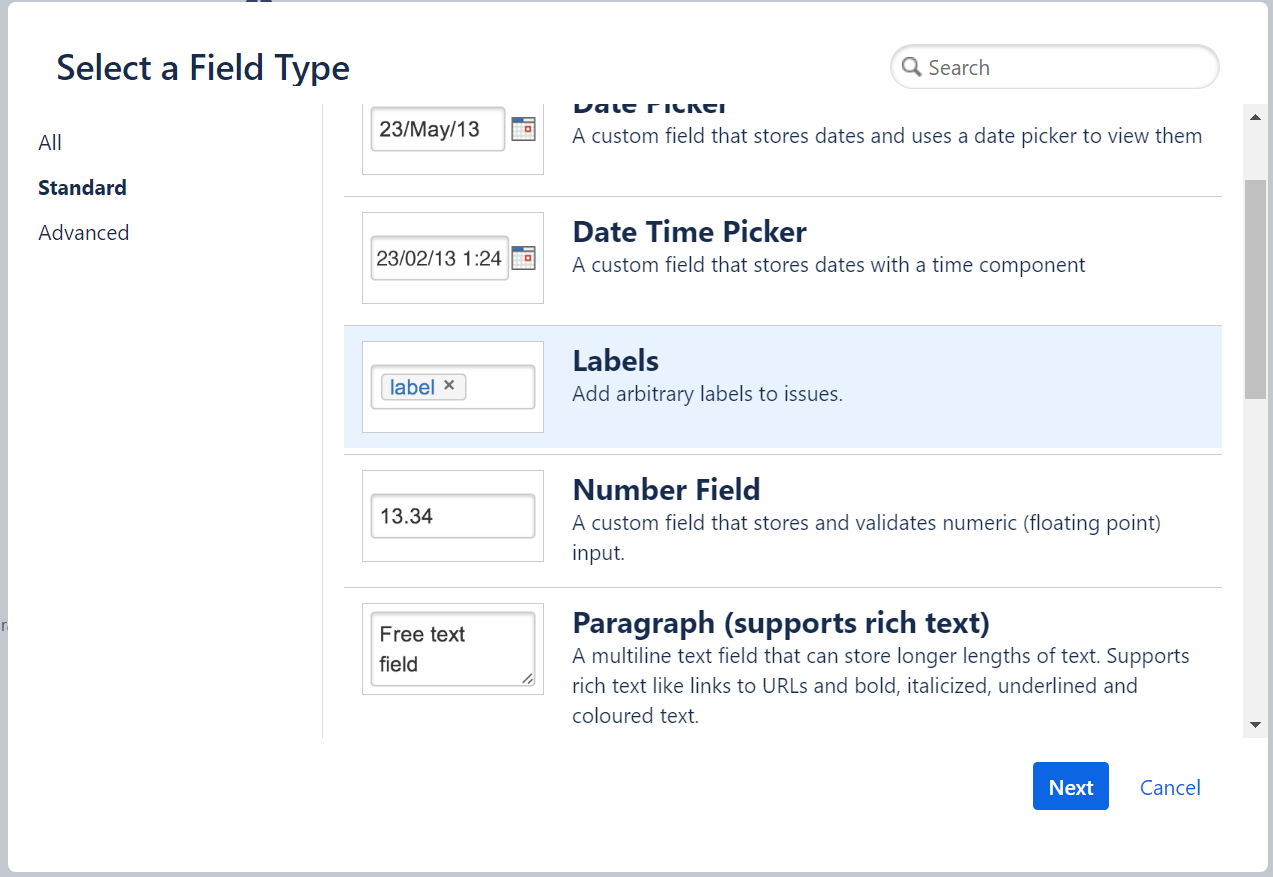This screenshot has height=877, width=1273.
Task: Click the calendar icon in the Date Picker preview
Action: click(522, 129)
